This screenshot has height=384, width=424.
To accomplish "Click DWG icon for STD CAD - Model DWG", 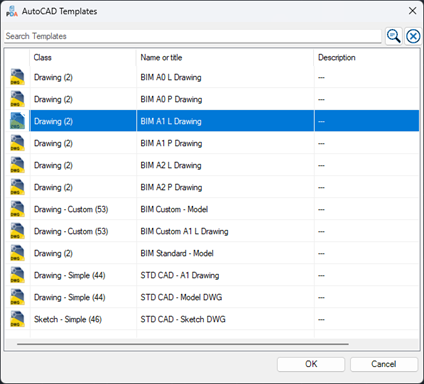I will point(17,297).
